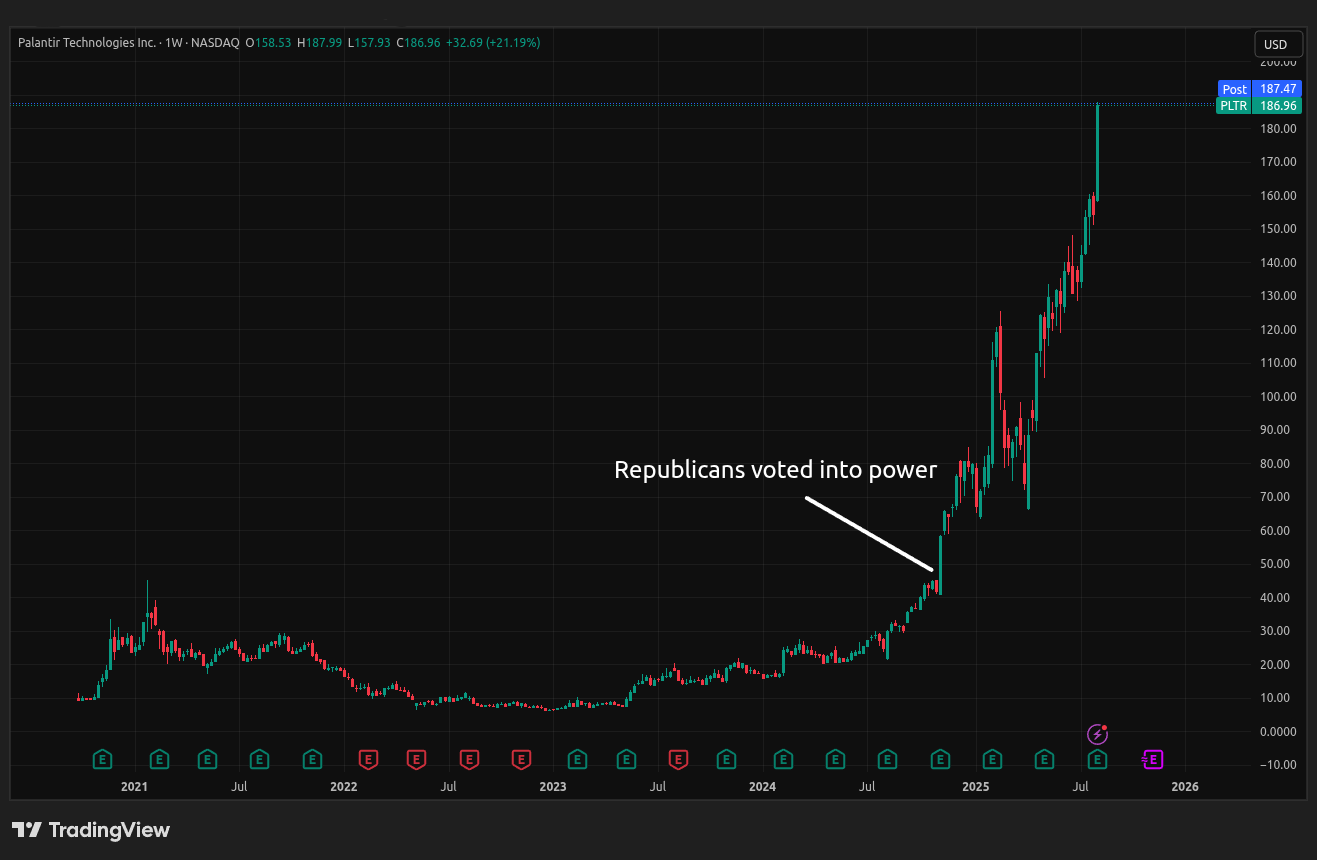The height and width of the screenshot is (860, 1317).
Task: Open the August 2024 green earnings marker
Action: [887, 760]
